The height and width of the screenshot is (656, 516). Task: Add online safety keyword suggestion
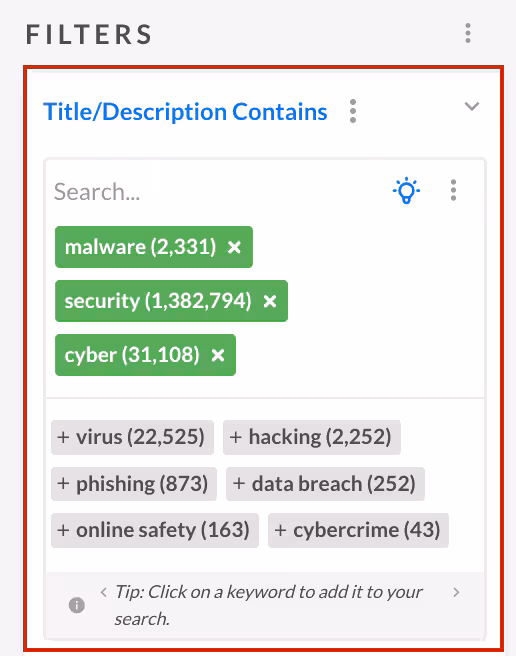(155, 530)
